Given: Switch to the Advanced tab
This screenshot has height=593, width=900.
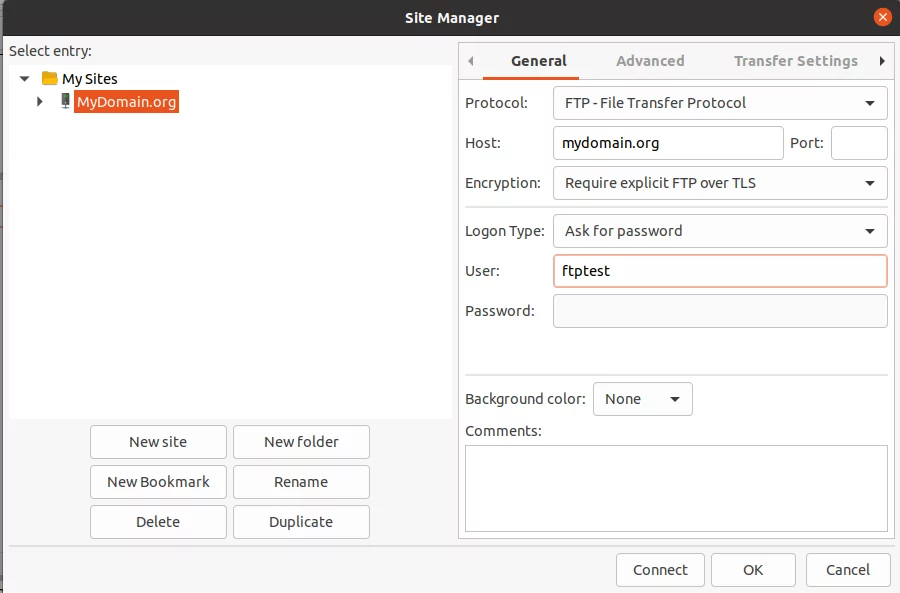Looking at the screenshot, I should (x=650, y=61).
